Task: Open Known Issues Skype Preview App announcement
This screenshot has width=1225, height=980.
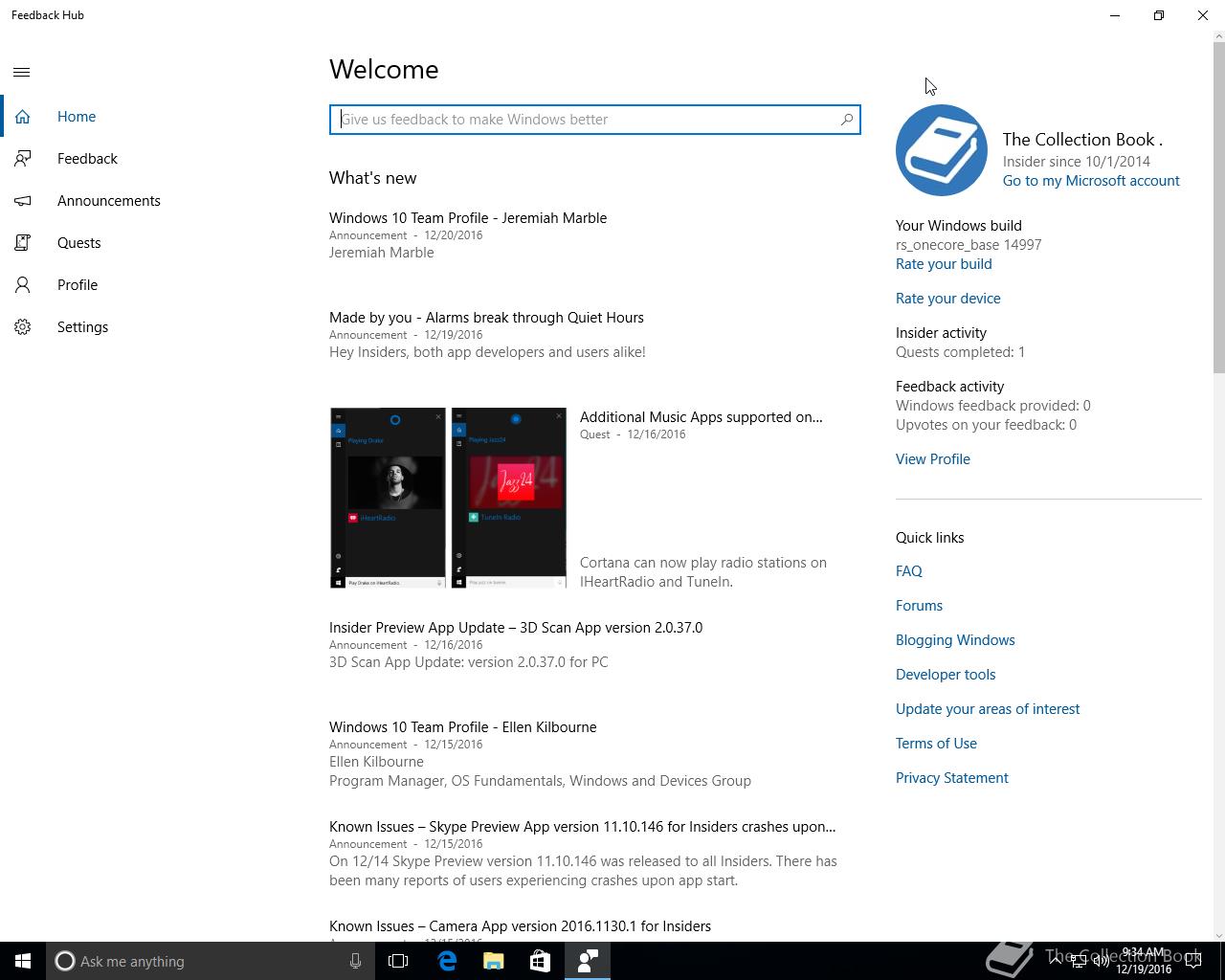Action: tap(582, 827)
